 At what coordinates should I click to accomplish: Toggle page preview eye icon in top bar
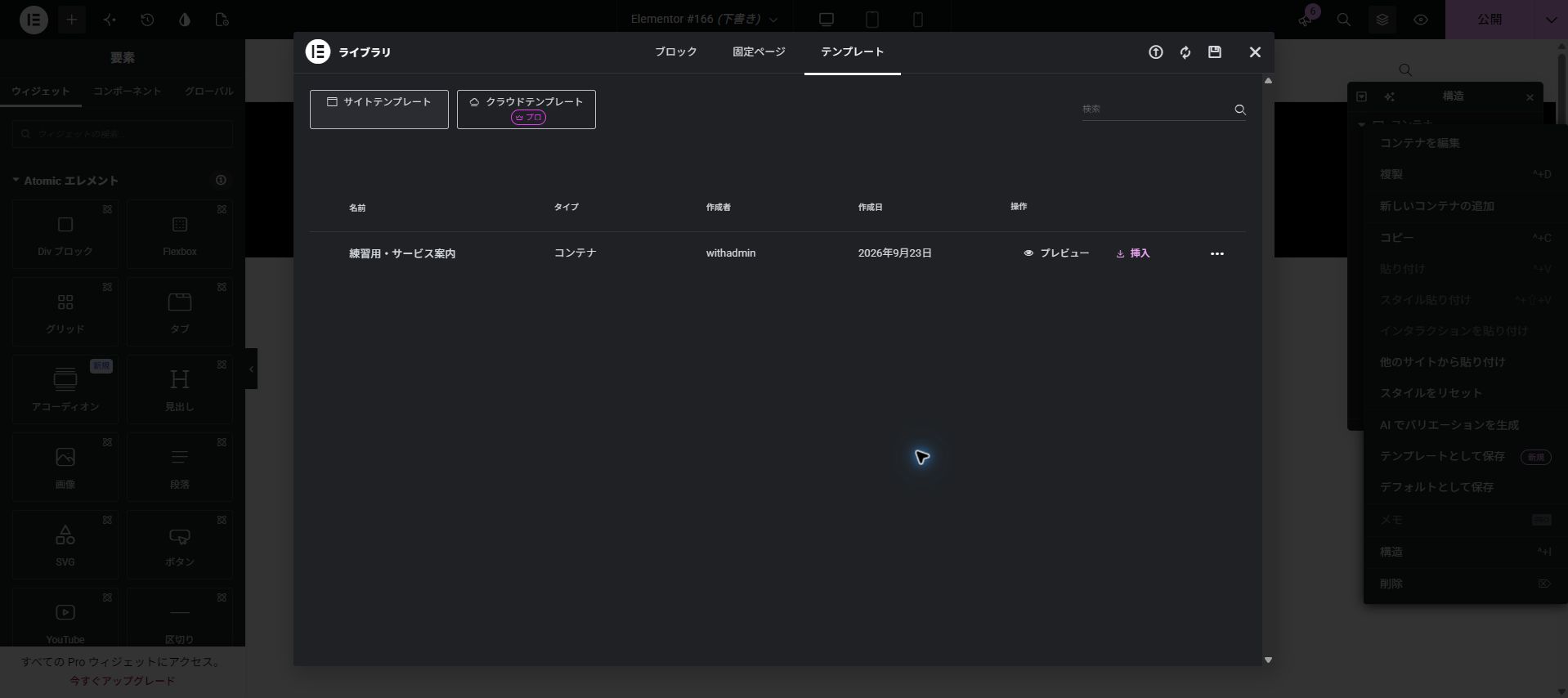tap(1421, 20)
